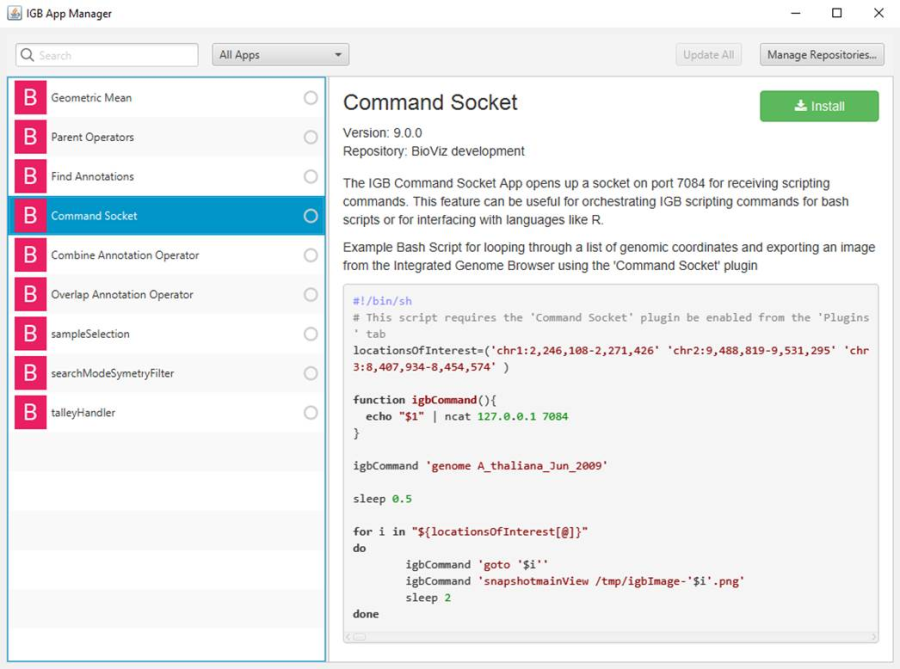This screenshot has height=669, width=900.
Task: Click the IGB App Manager title bar icon
Action: [x=14, y=13]
